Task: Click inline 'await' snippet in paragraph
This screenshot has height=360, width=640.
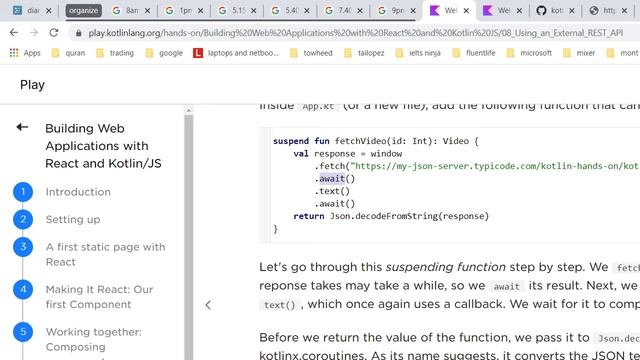Action: 507,287
